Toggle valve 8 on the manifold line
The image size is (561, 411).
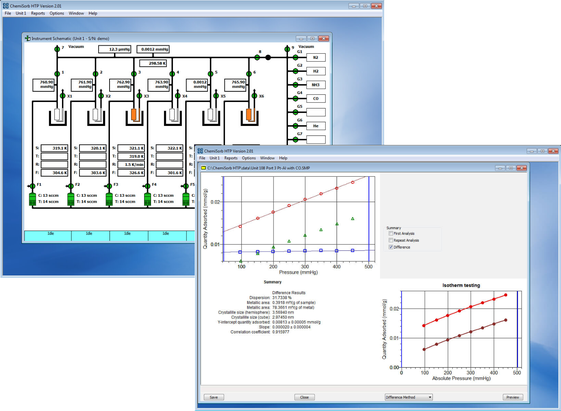click(257, 57)
